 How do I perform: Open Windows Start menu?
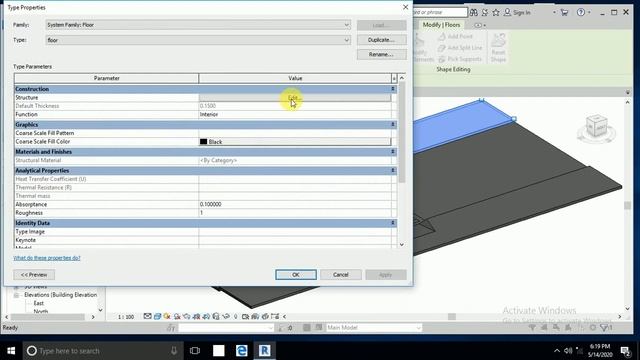[x=11, y=351]
